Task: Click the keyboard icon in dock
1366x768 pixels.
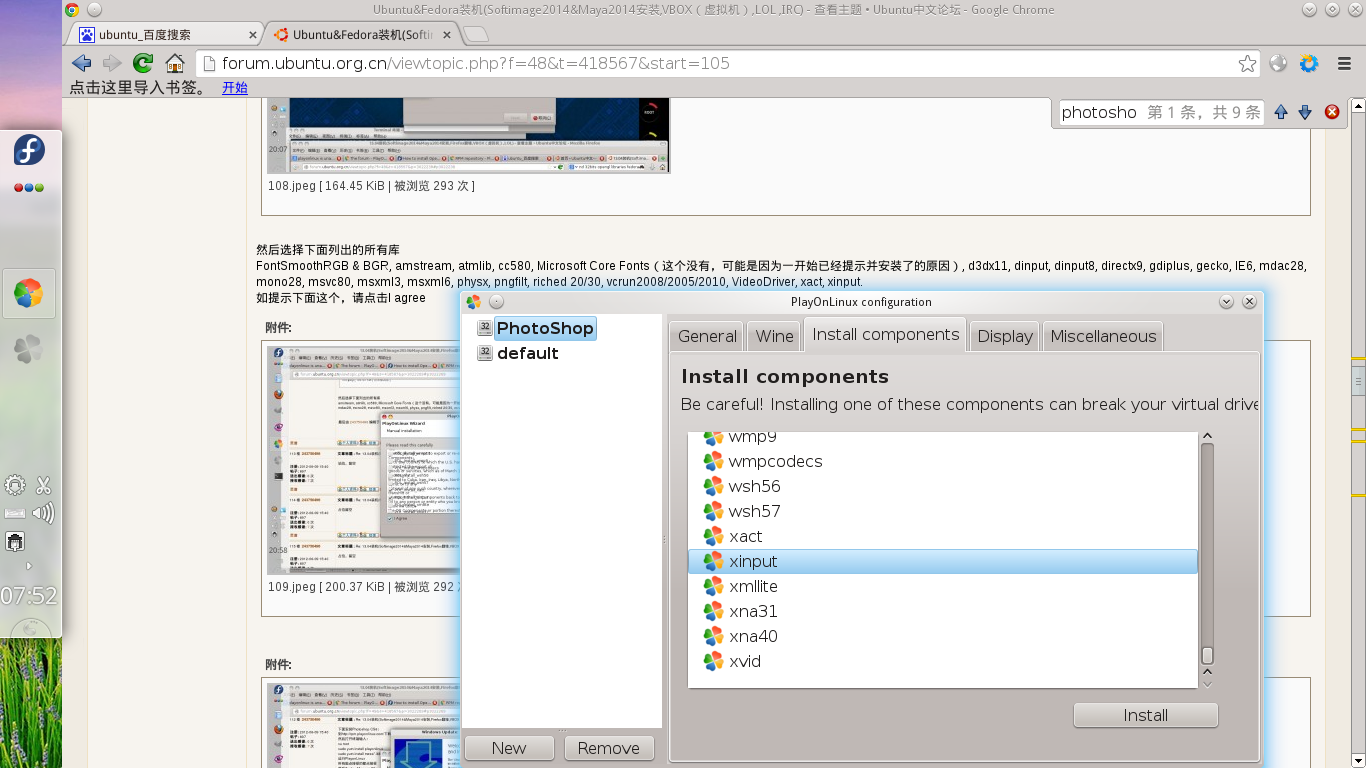Action: pos(15,514)
